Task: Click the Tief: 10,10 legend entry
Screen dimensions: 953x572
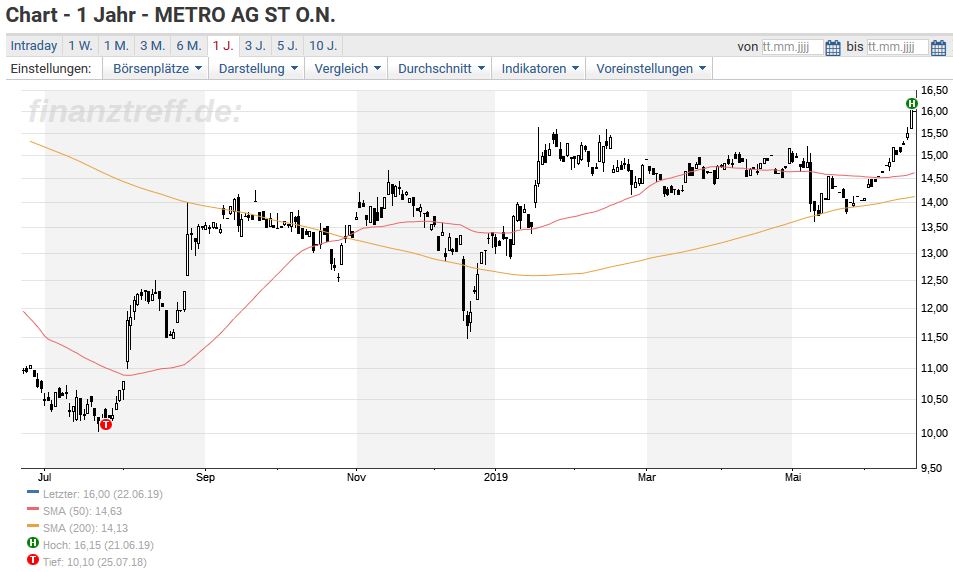Action: tap(94, 562)
